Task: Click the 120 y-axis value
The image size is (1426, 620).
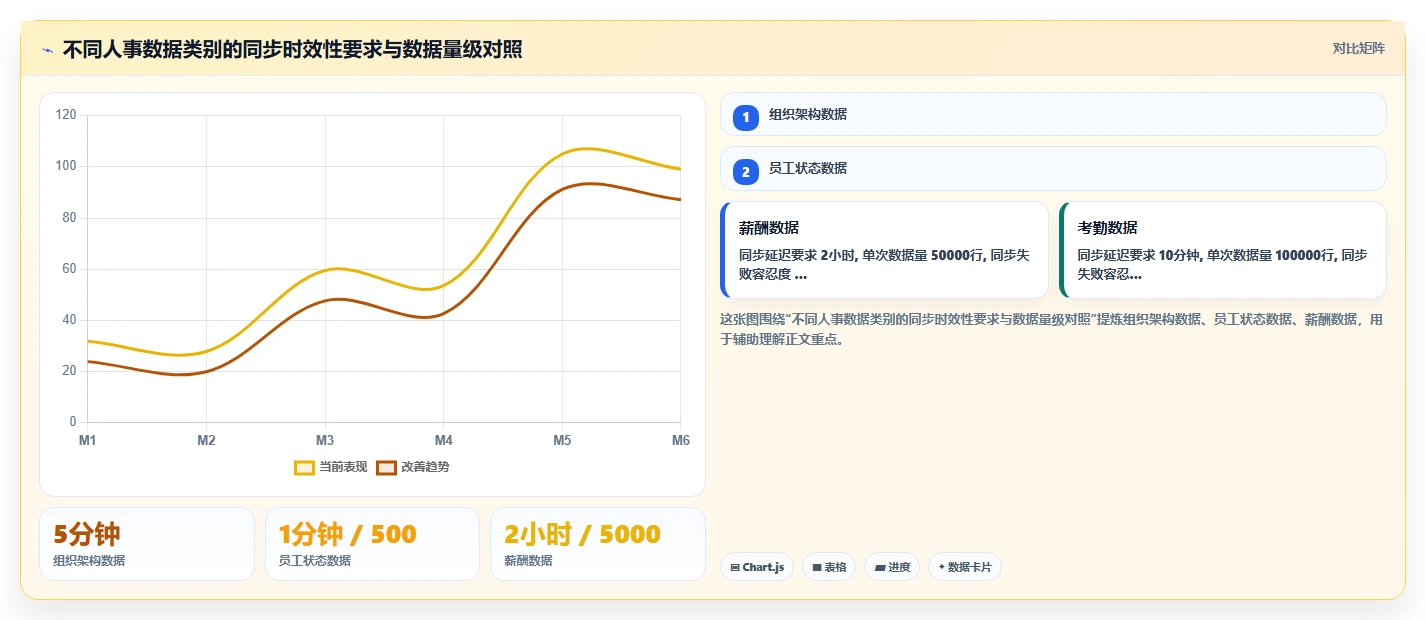Action: (x=66, y=115)
